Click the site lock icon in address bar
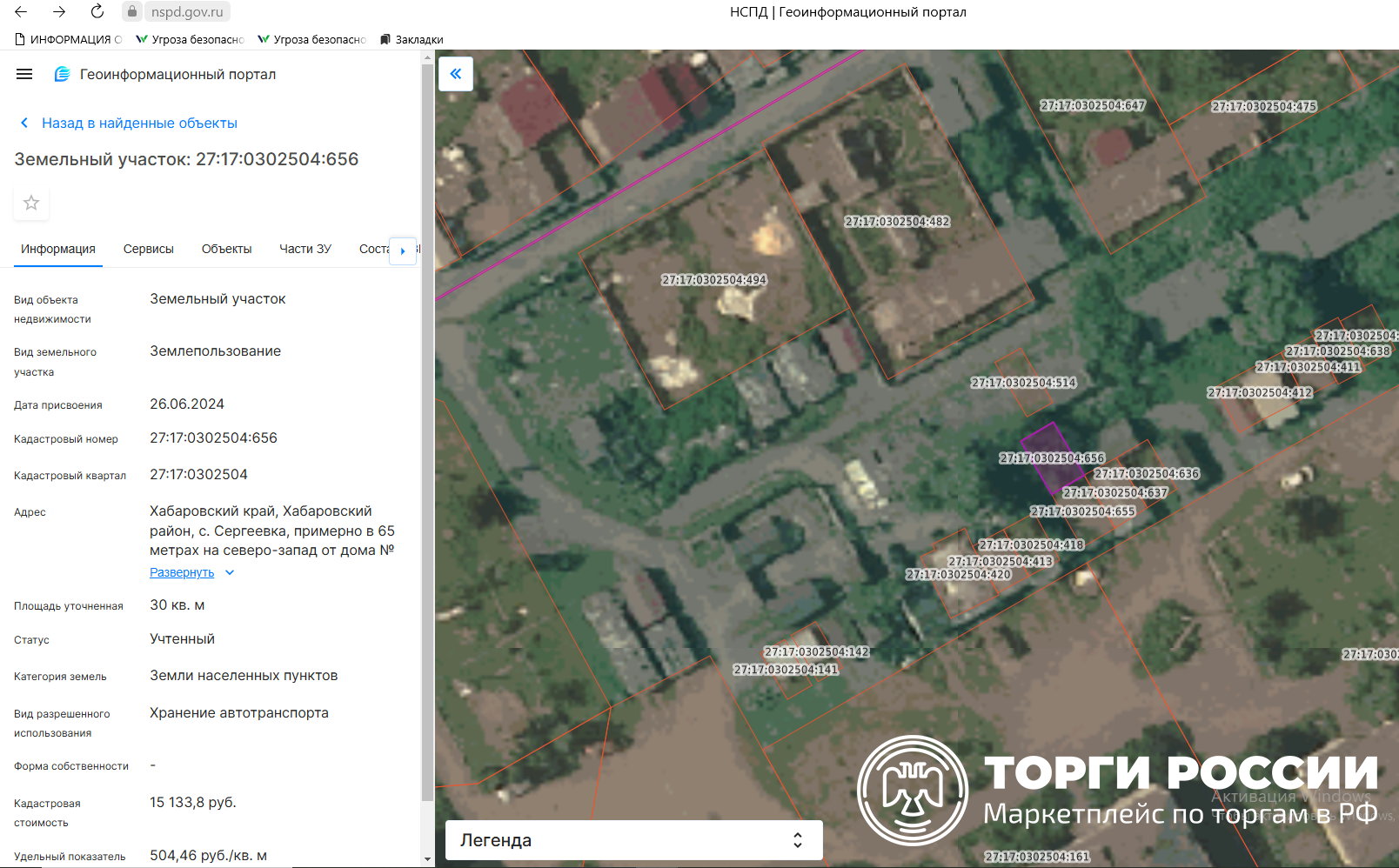Viewport: 1399px width, 868px height. click(131, 11)
